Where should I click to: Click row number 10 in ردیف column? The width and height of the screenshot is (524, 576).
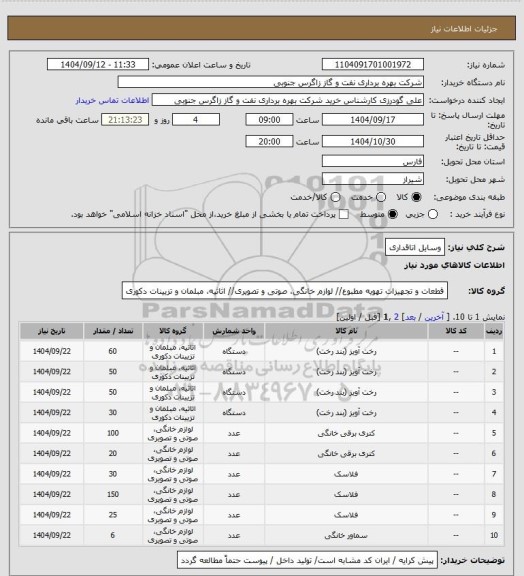494,536
